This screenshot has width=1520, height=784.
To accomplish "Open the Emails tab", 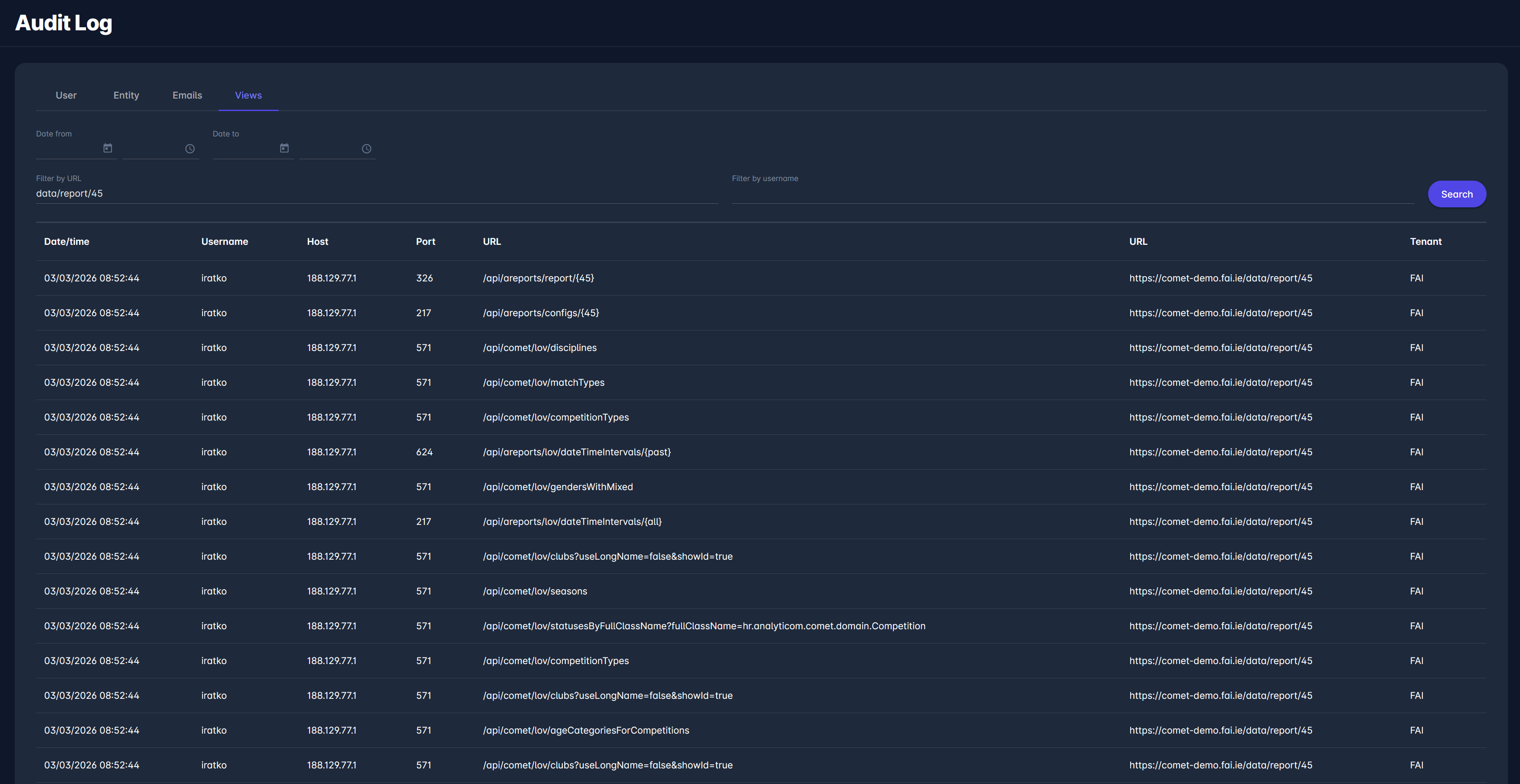I will point(187,95).
